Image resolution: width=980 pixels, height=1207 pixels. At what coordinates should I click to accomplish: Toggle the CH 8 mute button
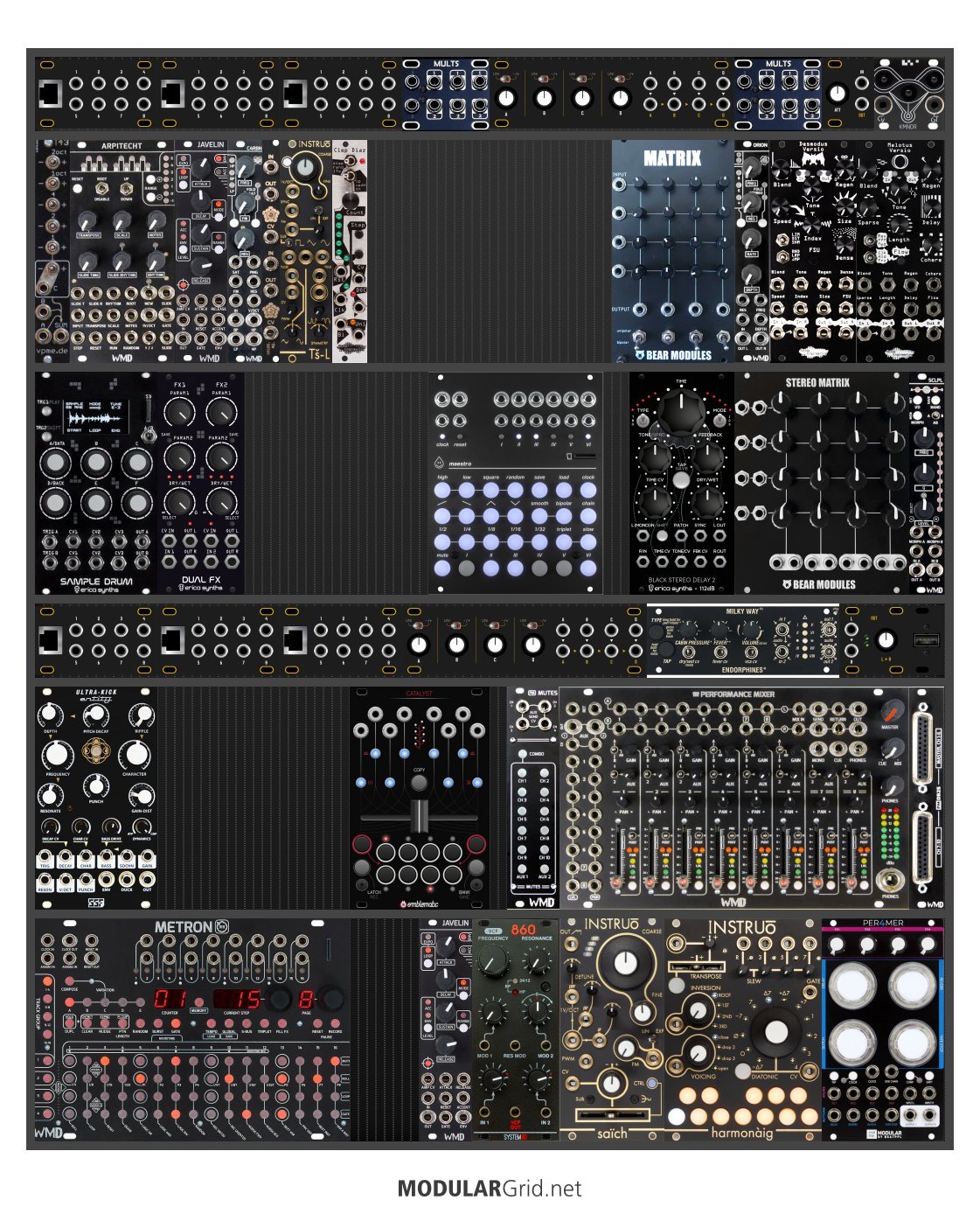pos(544,830)
